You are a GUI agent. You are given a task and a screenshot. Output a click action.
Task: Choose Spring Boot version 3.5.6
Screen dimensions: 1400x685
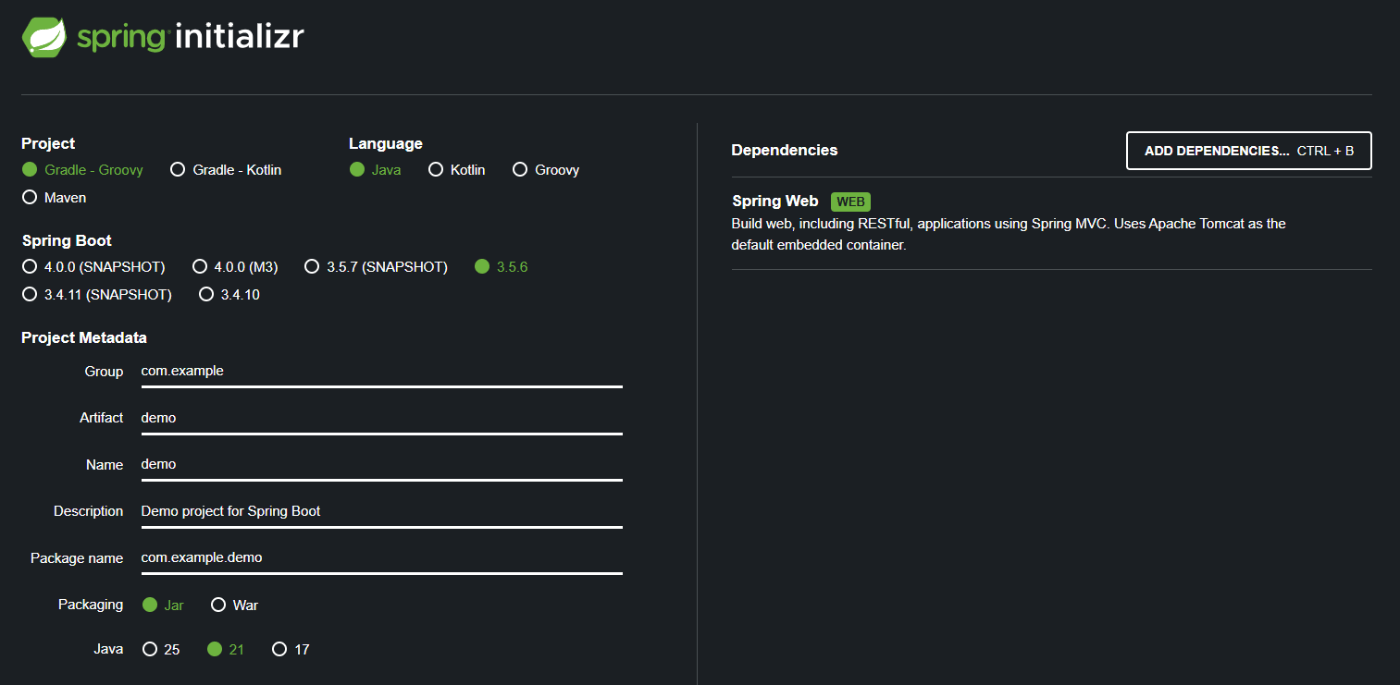[501, 267]
